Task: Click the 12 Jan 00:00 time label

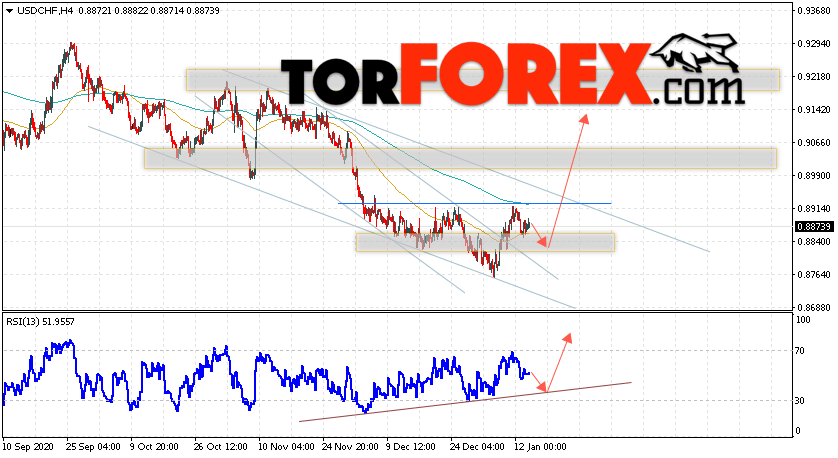Action: (x=540, y=446)
